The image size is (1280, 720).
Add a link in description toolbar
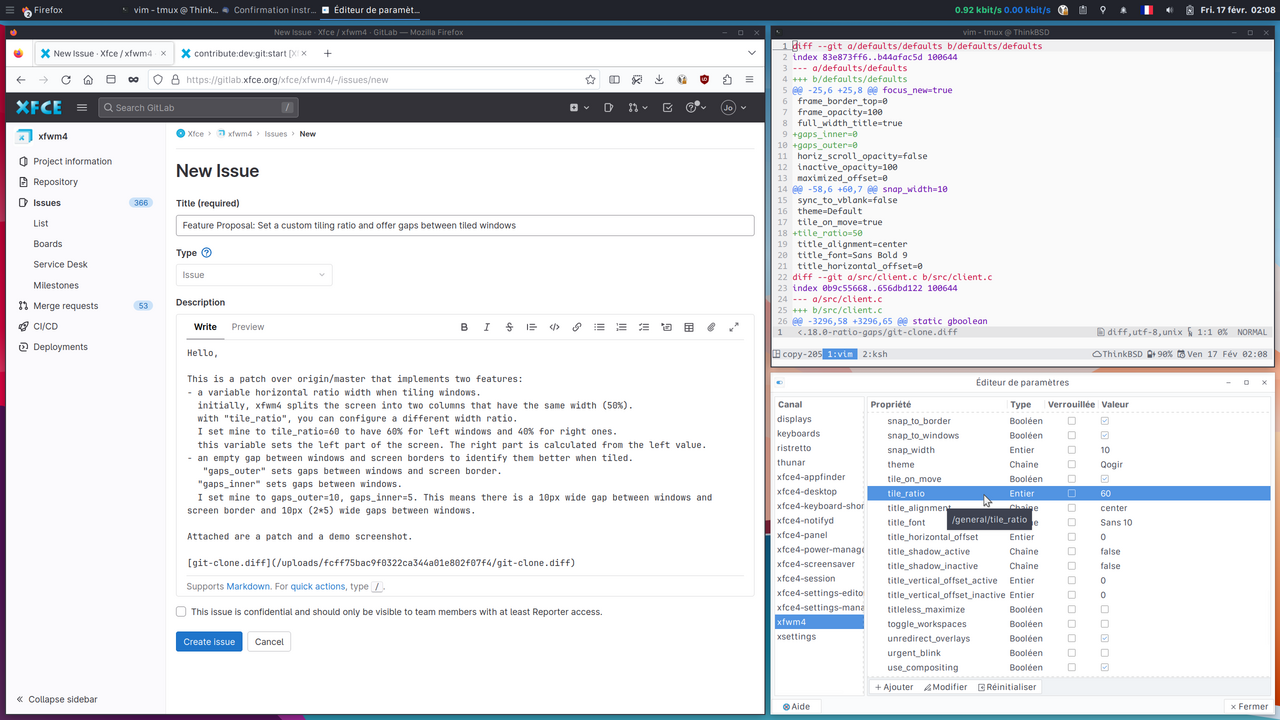[577, 327]
